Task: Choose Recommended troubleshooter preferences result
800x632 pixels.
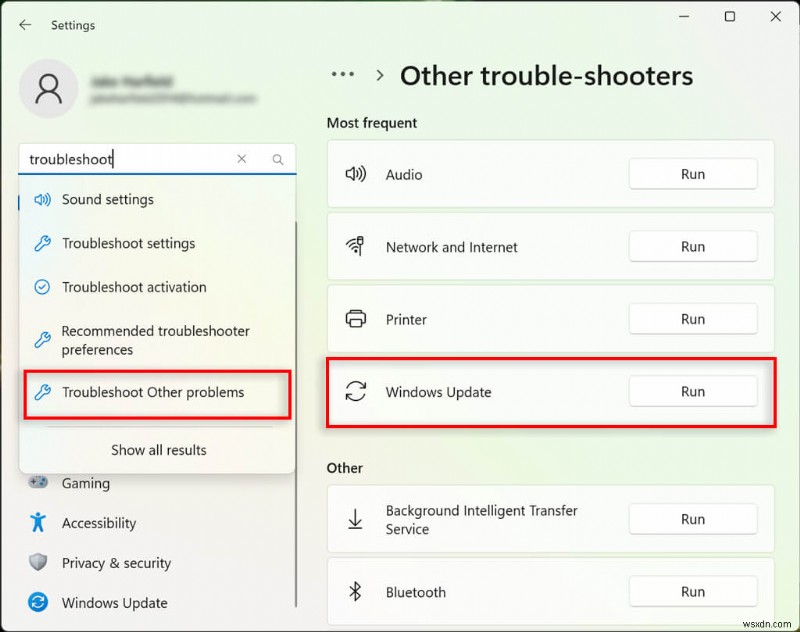Action: pos(157,340)
